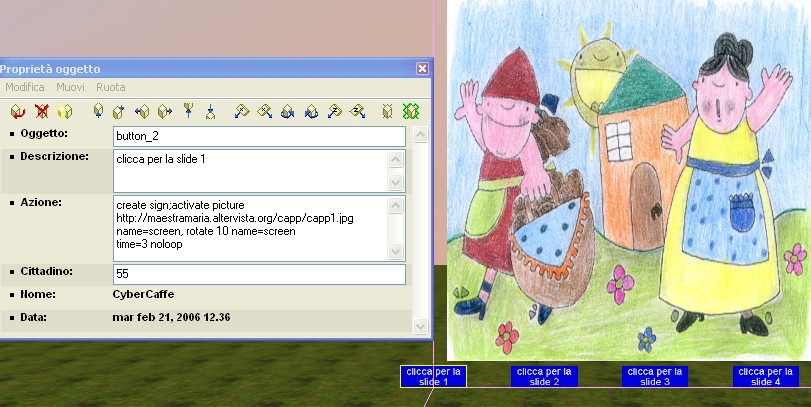Rotate around Z axis, second Z icon

pyautogui.click(x=357, y=111)
